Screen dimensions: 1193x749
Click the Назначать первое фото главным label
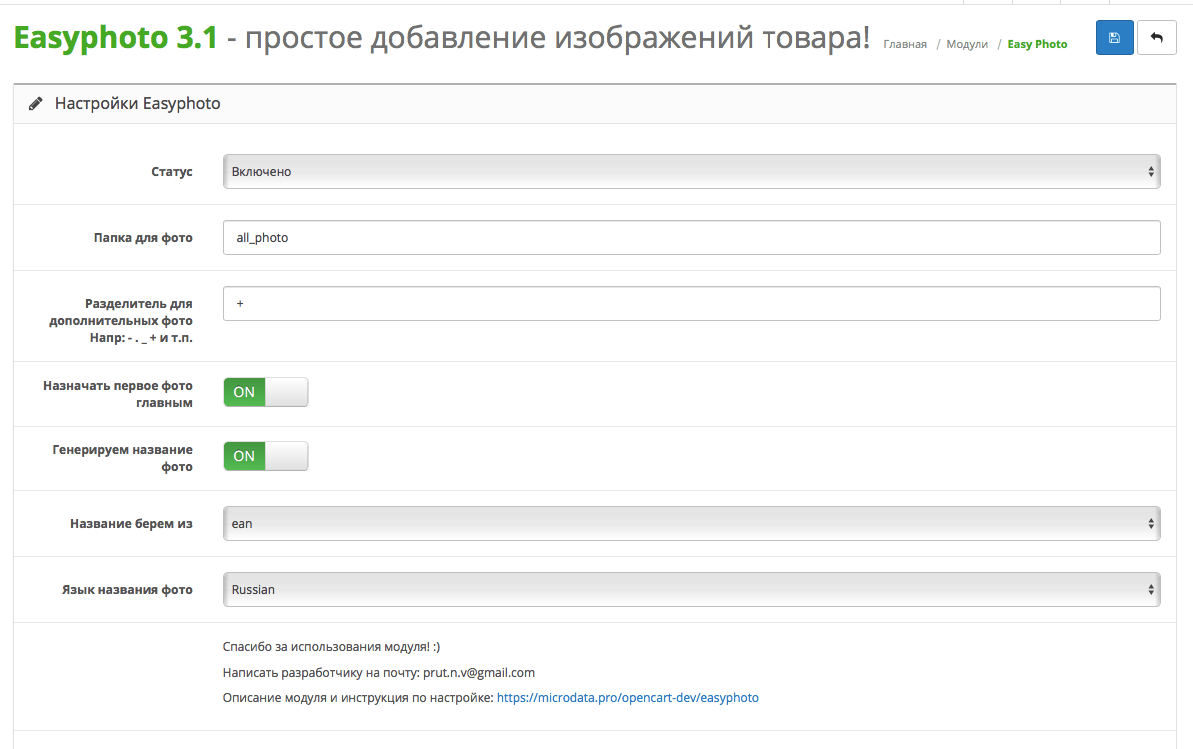click(118, 394)
